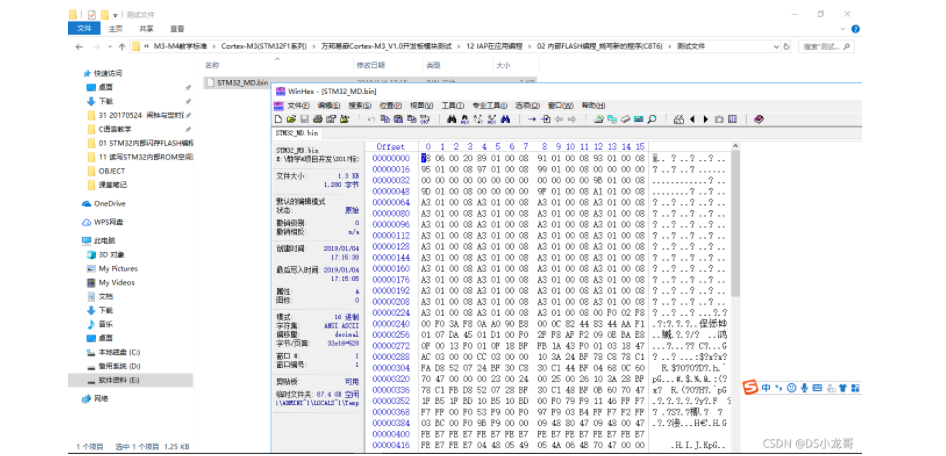Screen dimensions: 946x456
Task: Open the 搜索(S) menu in WinHex
Action: [x=360, y=106]
